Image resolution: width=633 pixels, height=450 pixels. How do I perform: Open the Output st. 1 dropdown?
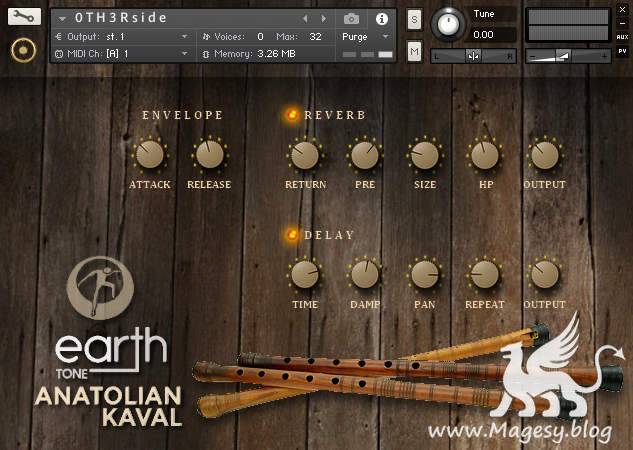(x=121, y=37)
